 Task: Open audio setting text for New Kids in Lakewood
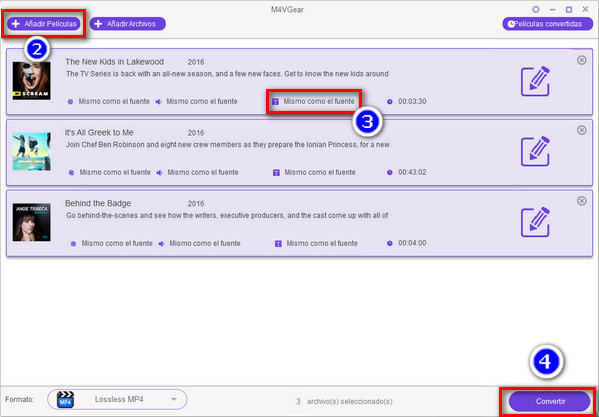click(x=202, y=102)
